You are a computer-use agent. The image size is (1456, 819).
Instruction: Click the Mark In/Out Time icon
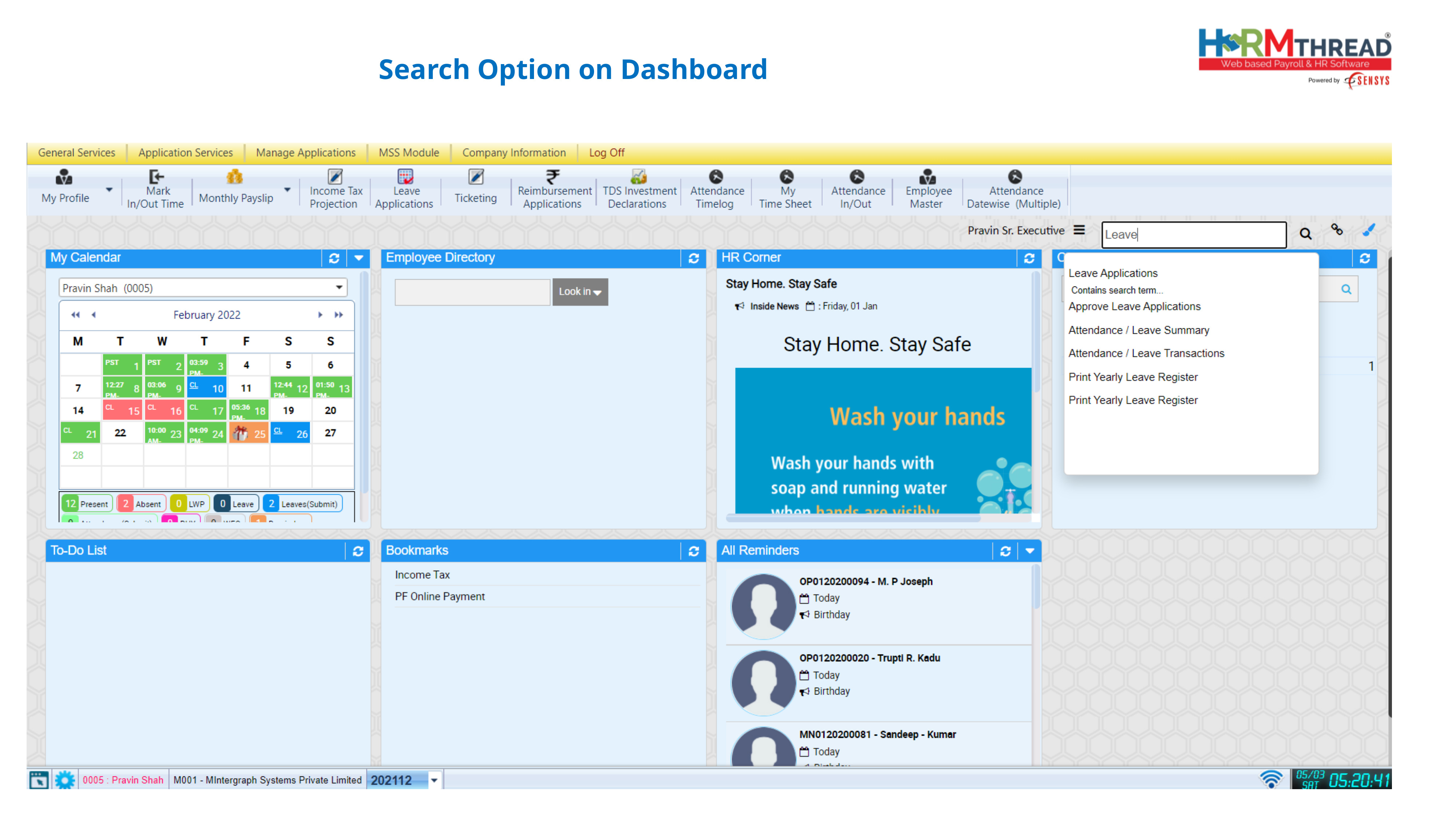(x=156, y=177)
